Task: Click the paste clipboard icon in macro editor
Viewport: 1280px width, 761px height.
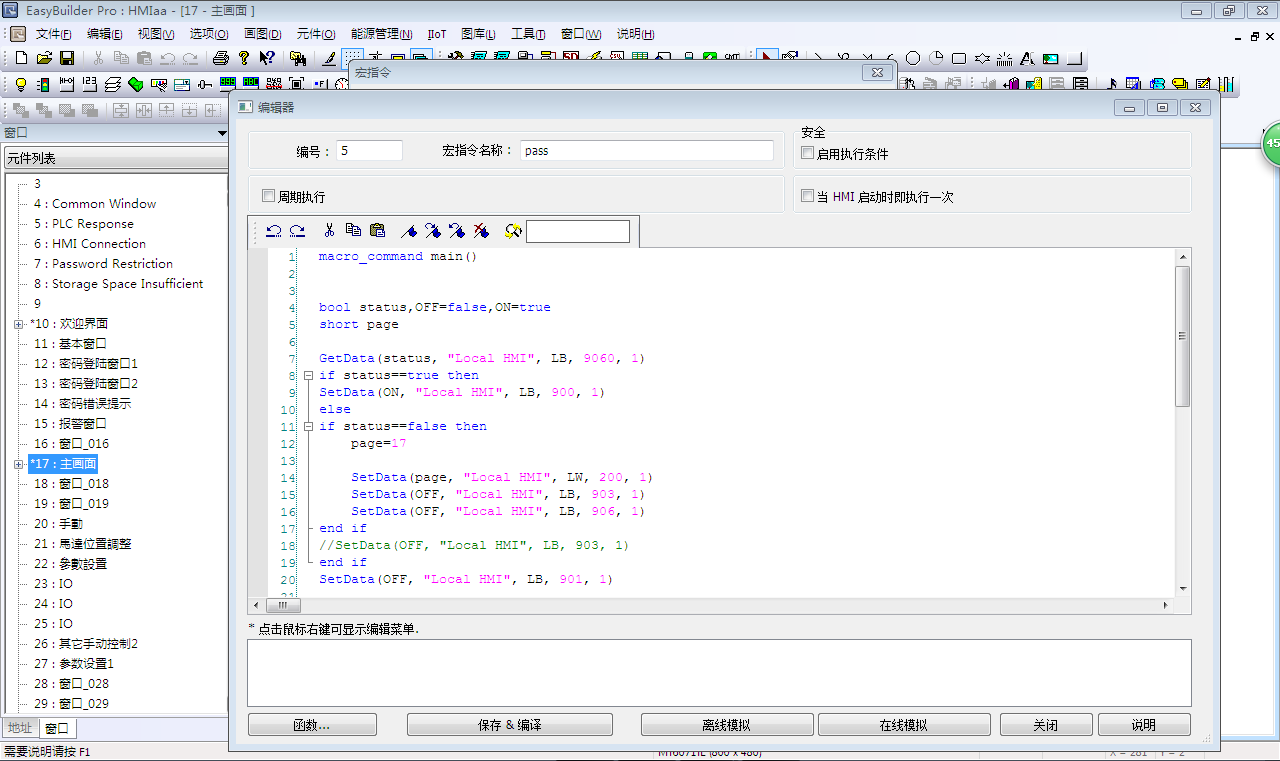Action: coord(377,231)
